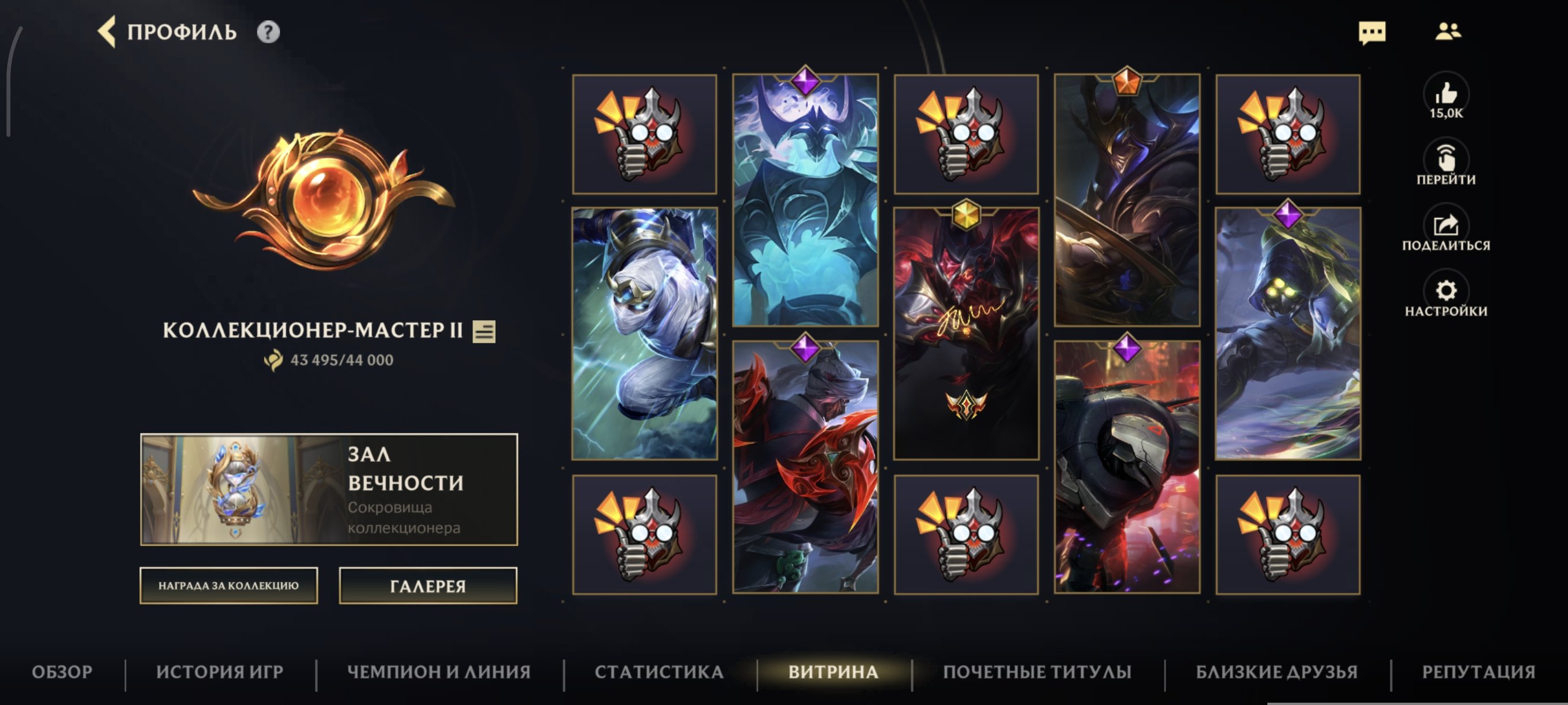
Task: Click the Поделиться share icon
Action: 1445,226
